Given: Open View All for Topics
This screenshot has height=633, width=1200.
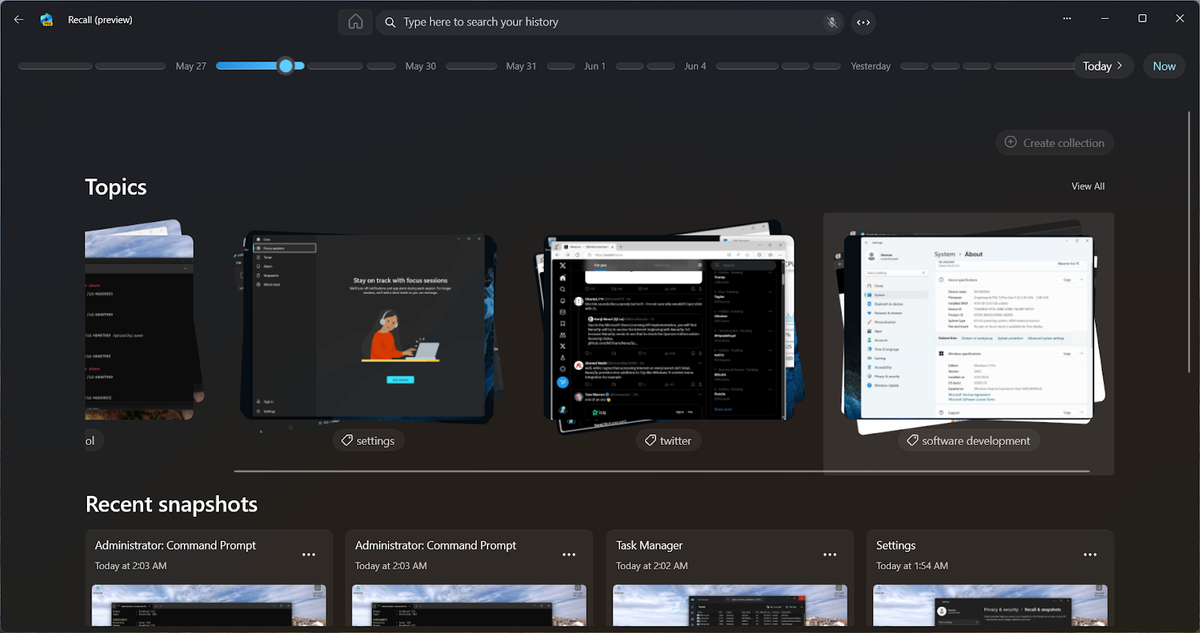Looking at the screenshot, I should (x=1087, y=186).
